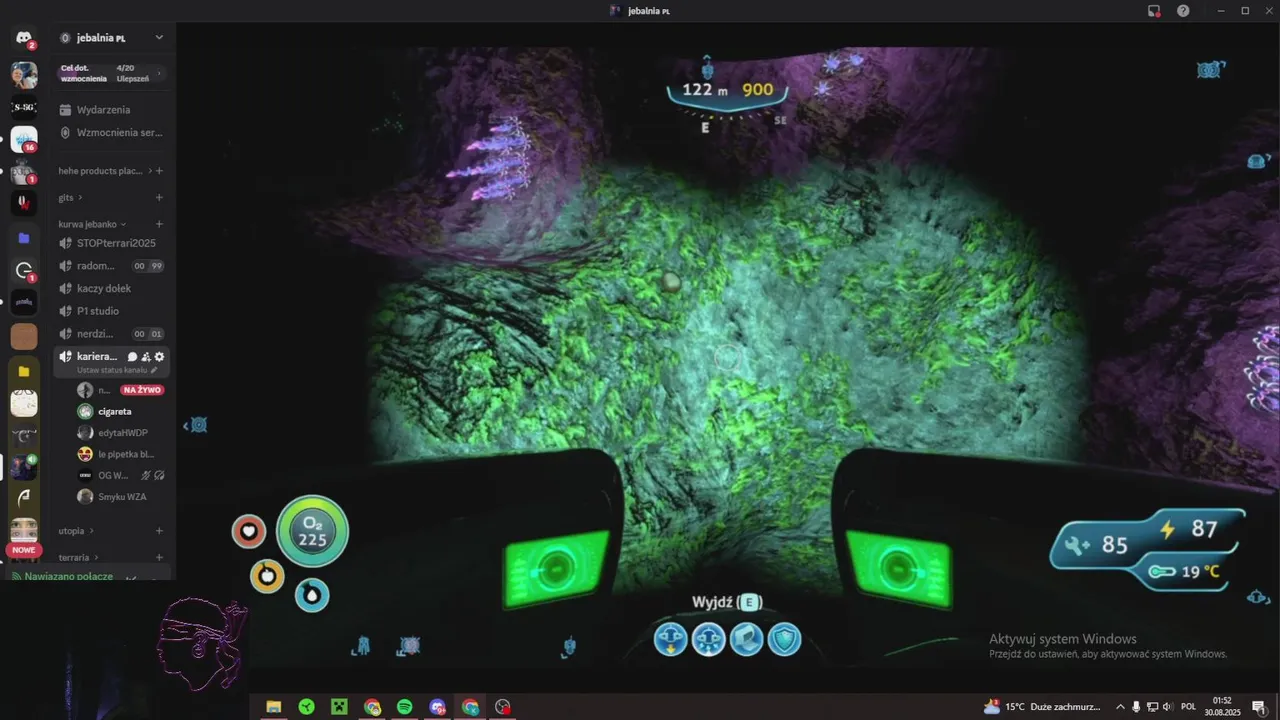This screenshot has height=720, width=1280.
Task: Open Wydarzenia events entry
Action: 112,110
